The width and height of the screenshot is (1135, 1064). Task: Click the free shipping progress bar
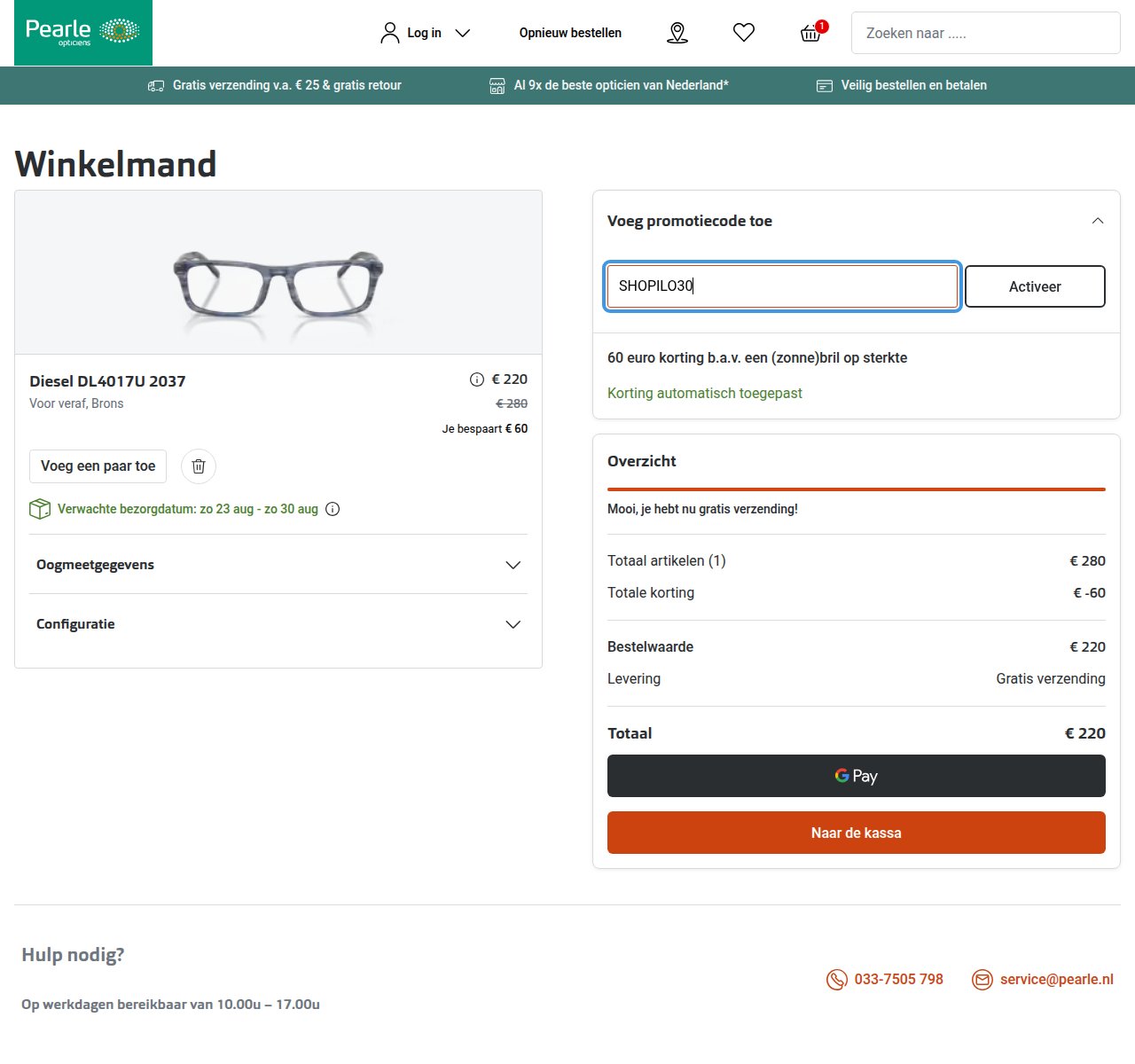click(x=857, y=489)
